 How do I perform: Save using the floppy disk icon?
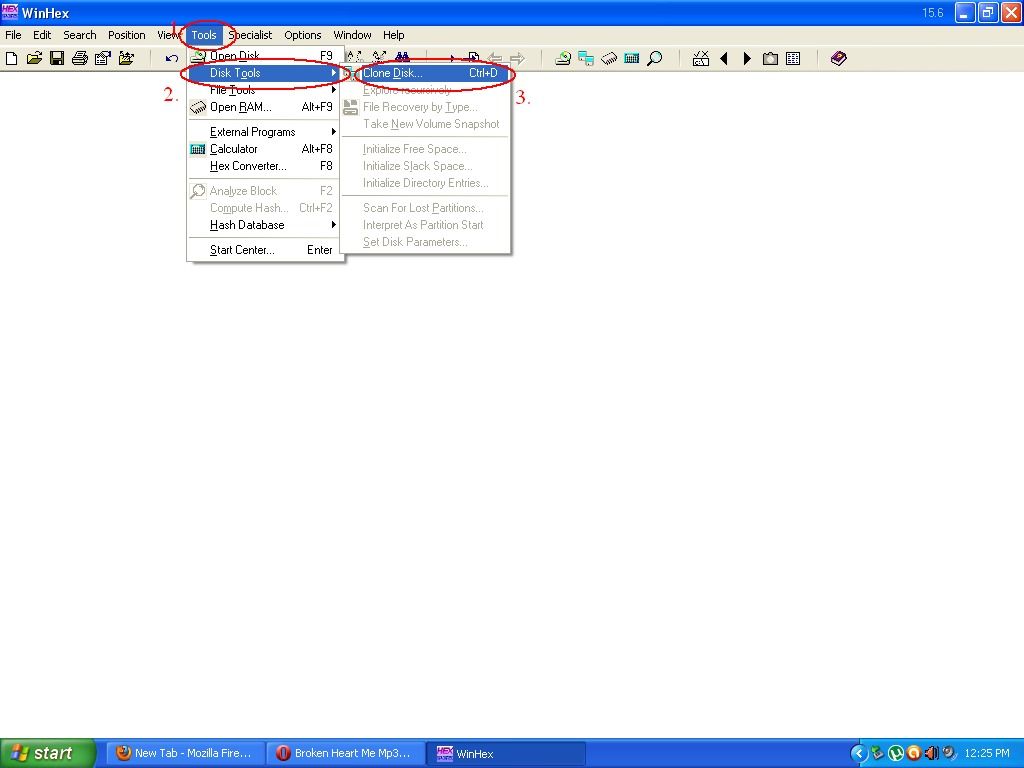coord(57,59)
